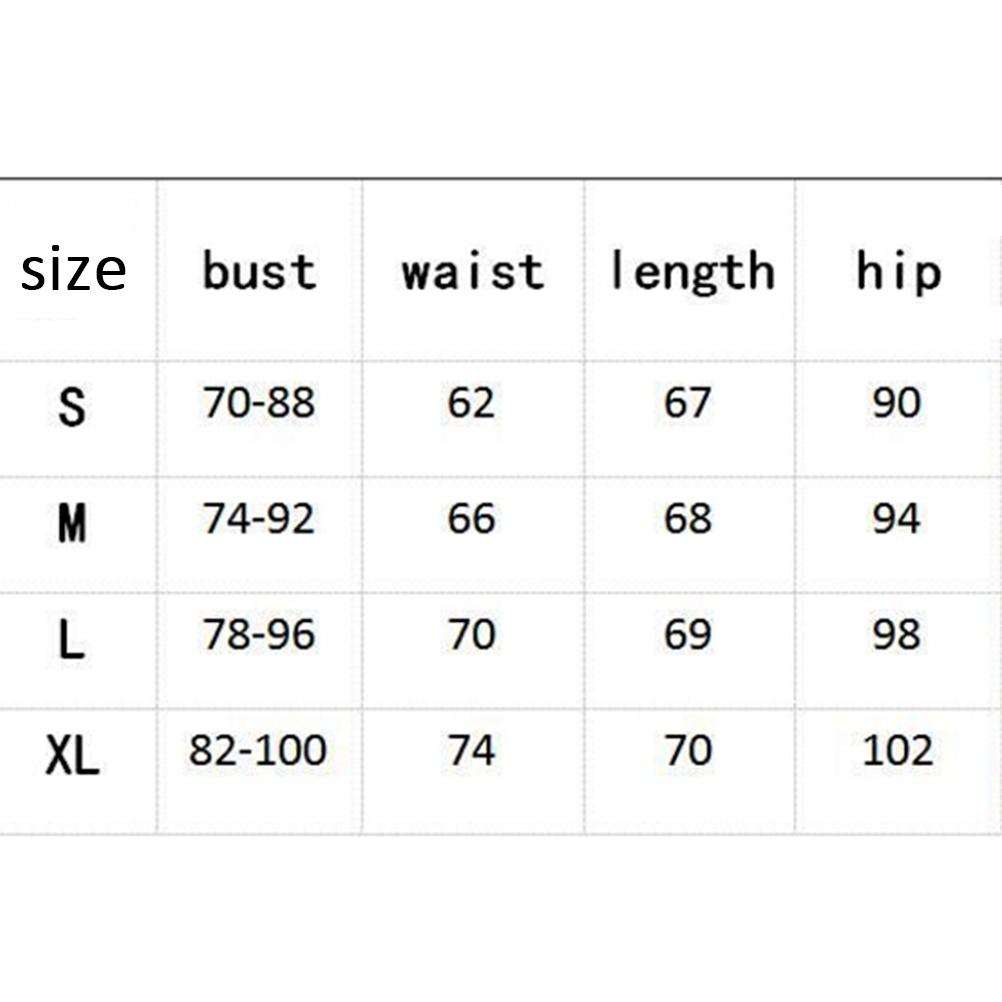Click length value 69 for size L
Image resolution: width=1002 pixels, height=1002 pixels.
point(688,635)
